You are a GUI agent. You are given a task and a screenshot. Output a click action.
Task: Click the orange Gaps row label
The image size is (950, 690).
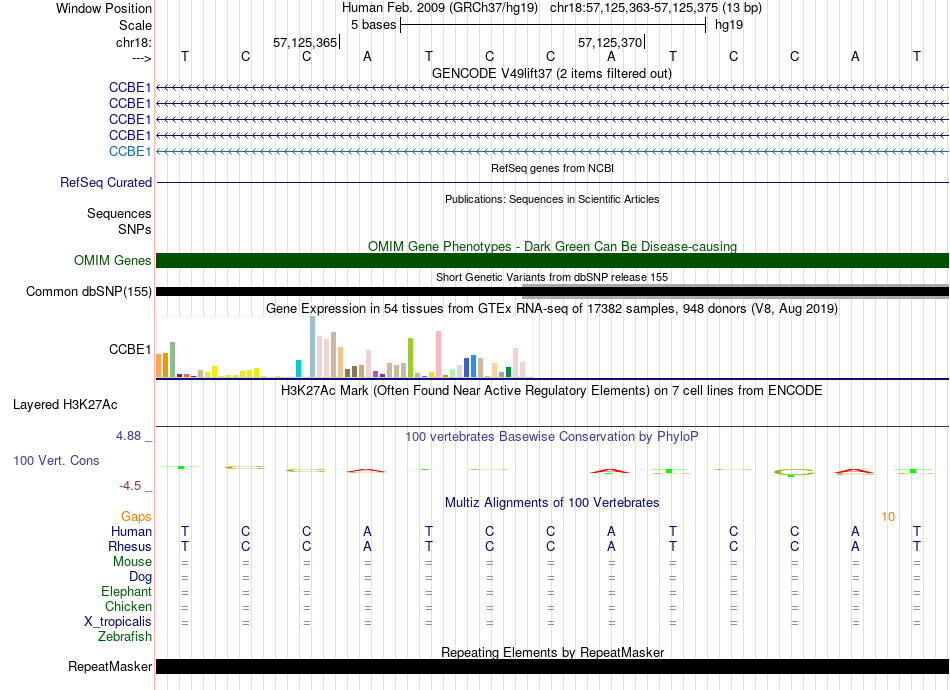(x=136, y=516)
